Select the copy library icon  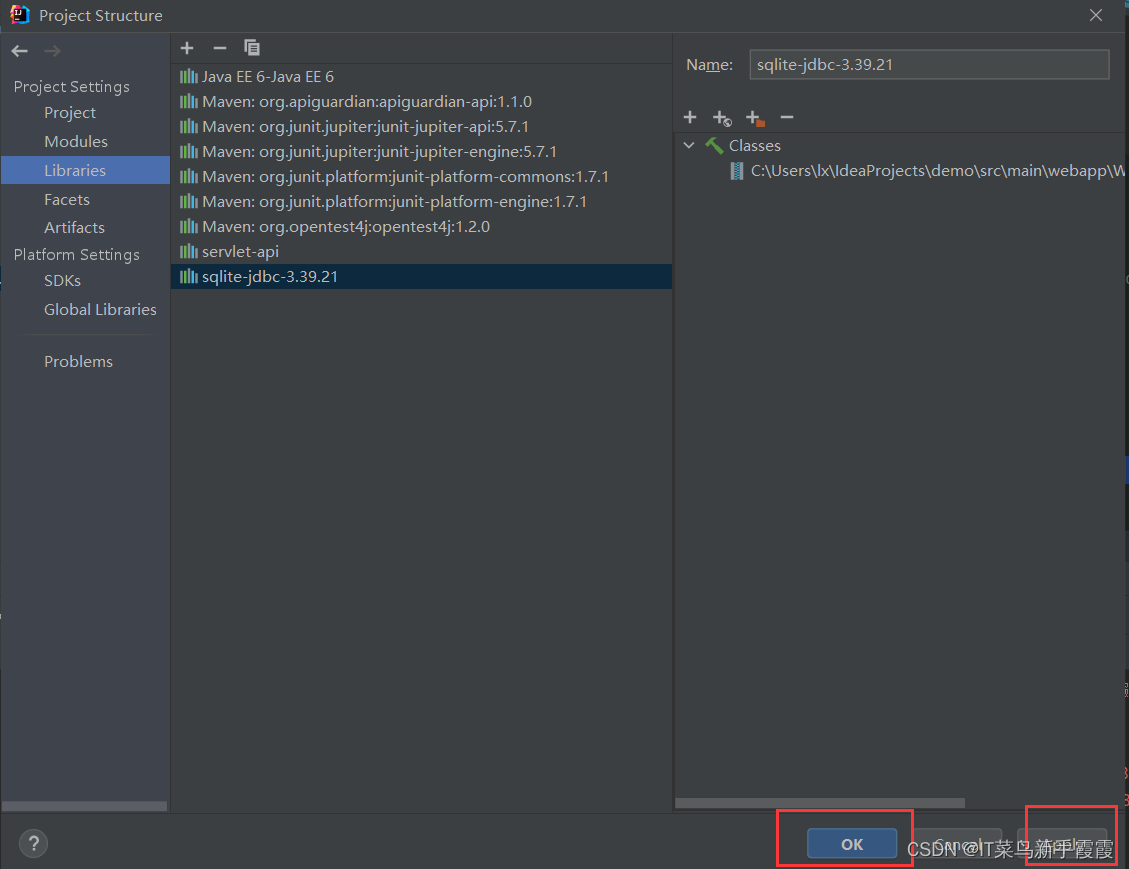tap(251, 47)
